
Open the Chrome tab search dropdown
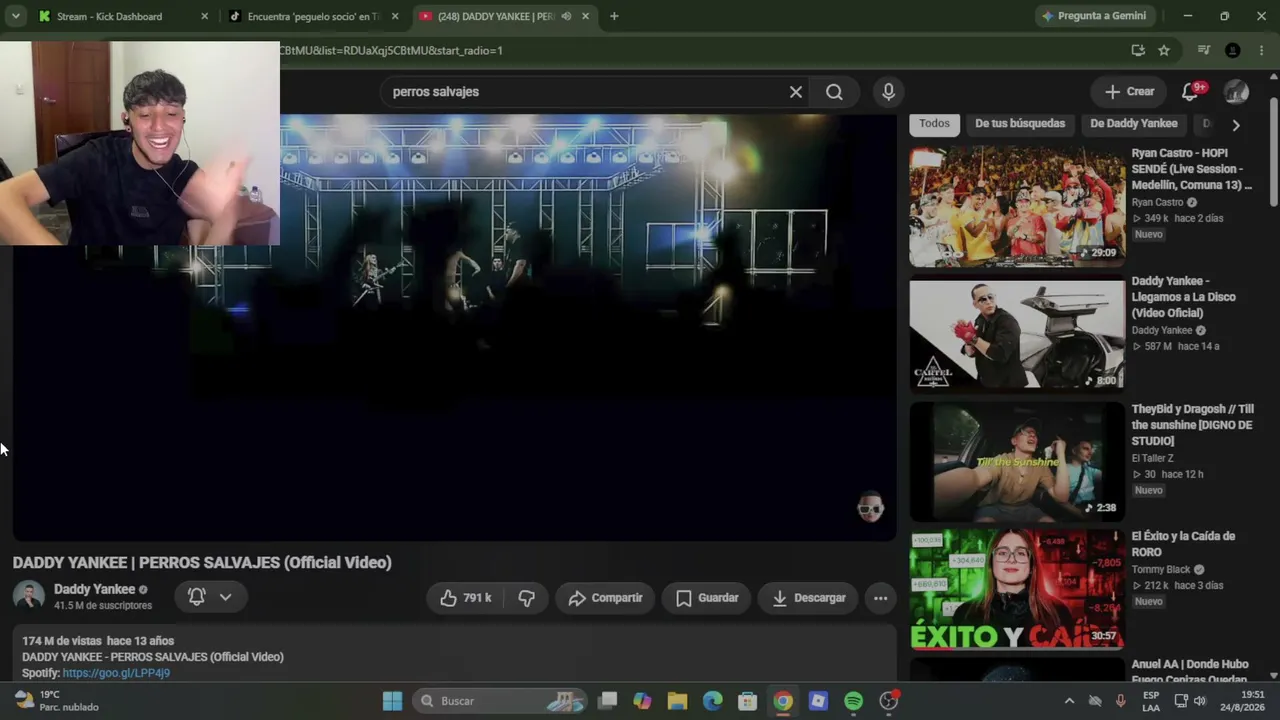(15, 16)
